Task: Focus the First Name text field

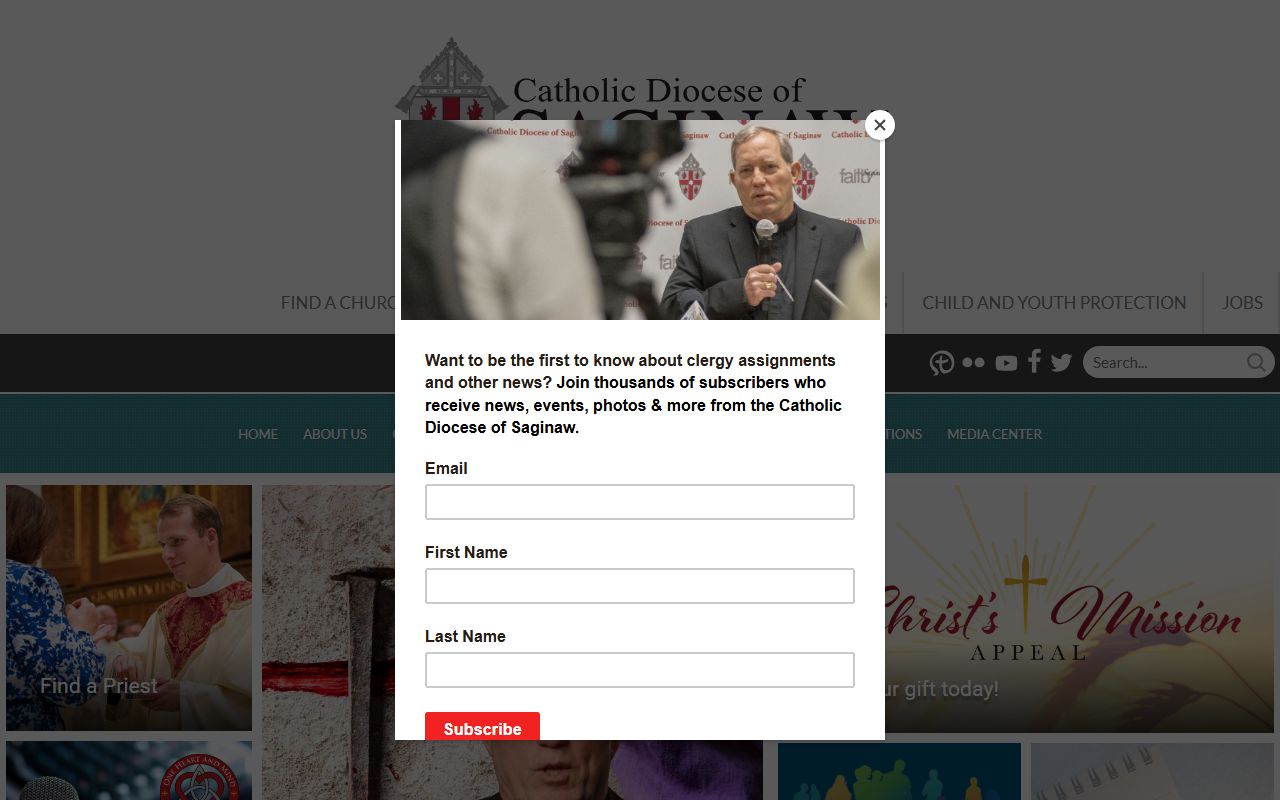Action: click(x=640, y=586)
